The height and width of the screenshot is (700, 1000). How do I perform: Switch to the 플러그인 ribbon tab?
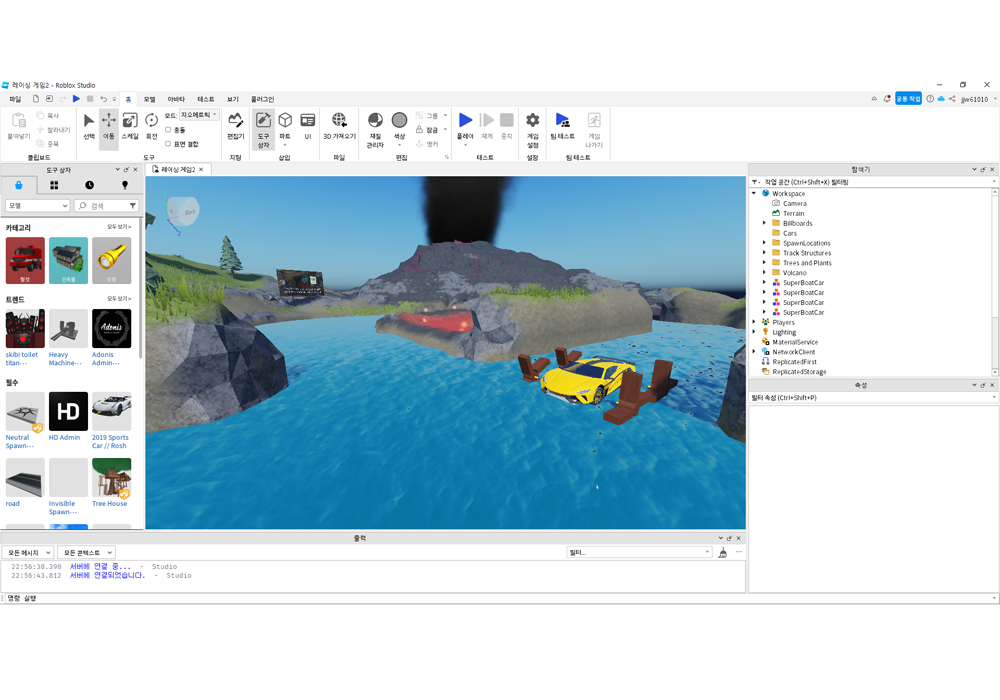click(262, 99)
